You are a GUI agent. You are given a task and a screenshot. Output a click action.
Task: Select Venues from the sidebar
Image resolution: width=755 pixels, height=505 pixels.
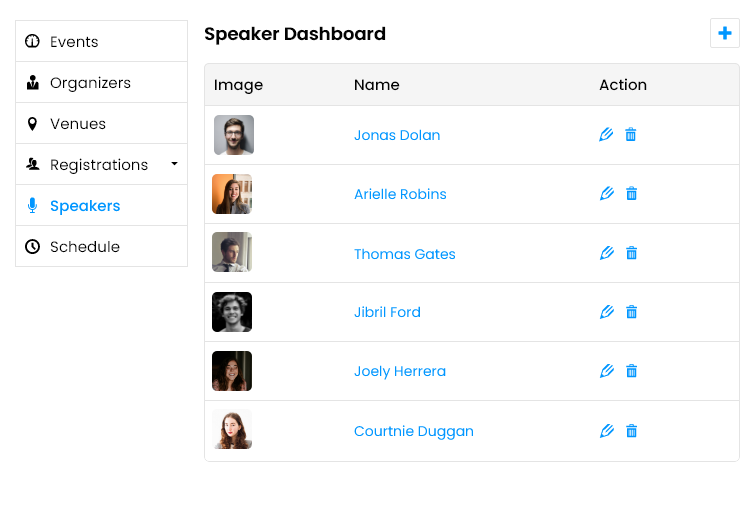click(x=102, y=123)
